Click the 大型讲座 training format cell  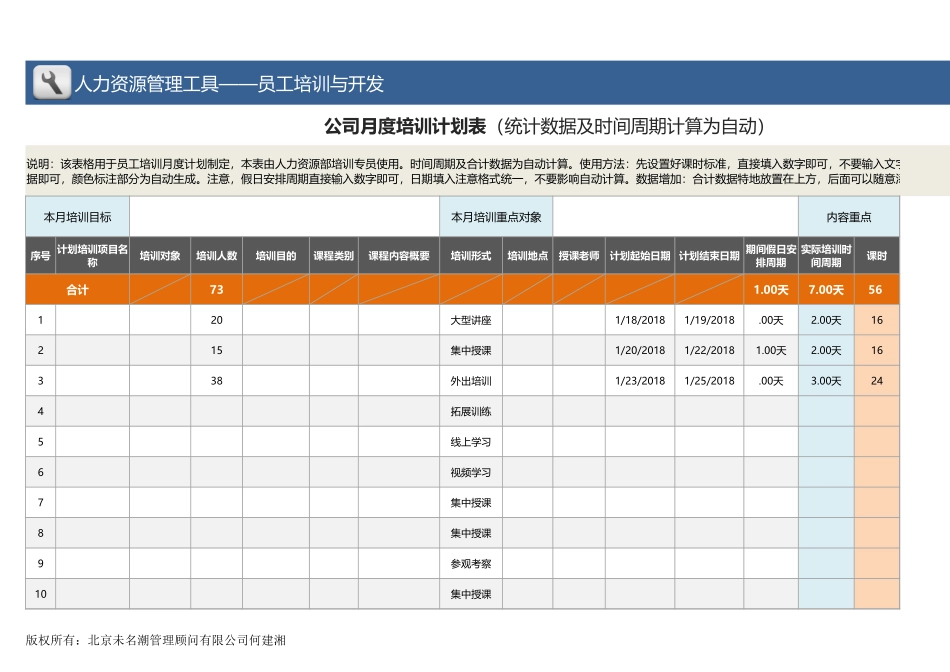coord(471,320)
